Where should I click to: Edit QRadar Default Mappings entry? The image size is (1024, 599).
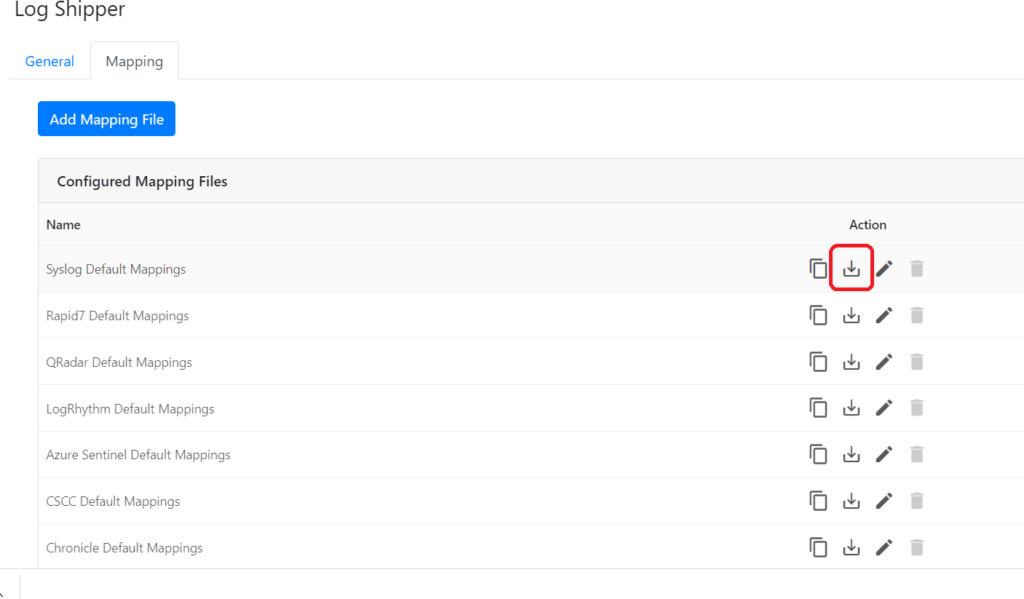[884, 362]
